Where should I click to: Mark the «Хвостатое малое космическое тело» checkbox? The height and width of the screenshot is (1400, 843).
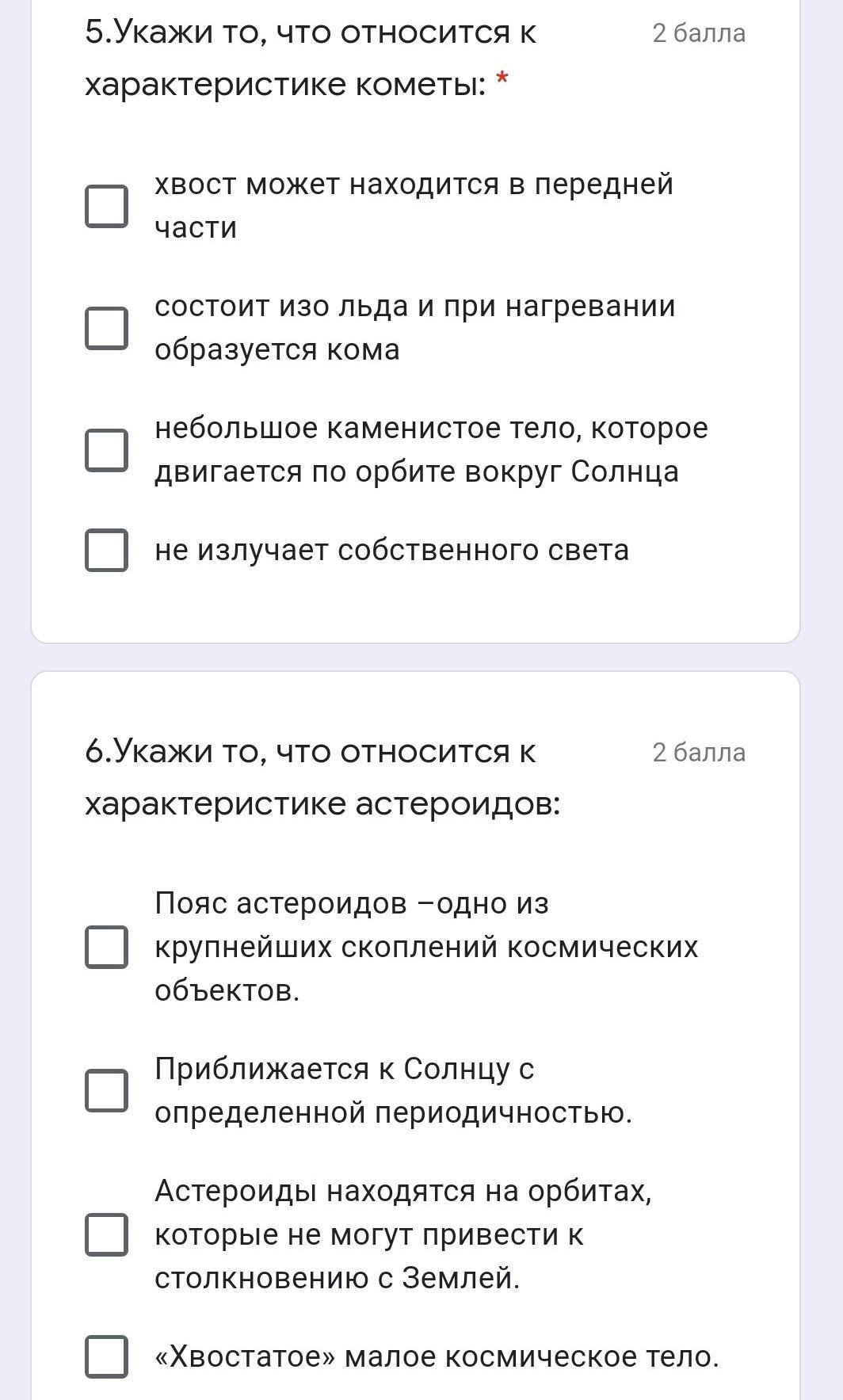pyautogui.click(x=106, y=1356)
